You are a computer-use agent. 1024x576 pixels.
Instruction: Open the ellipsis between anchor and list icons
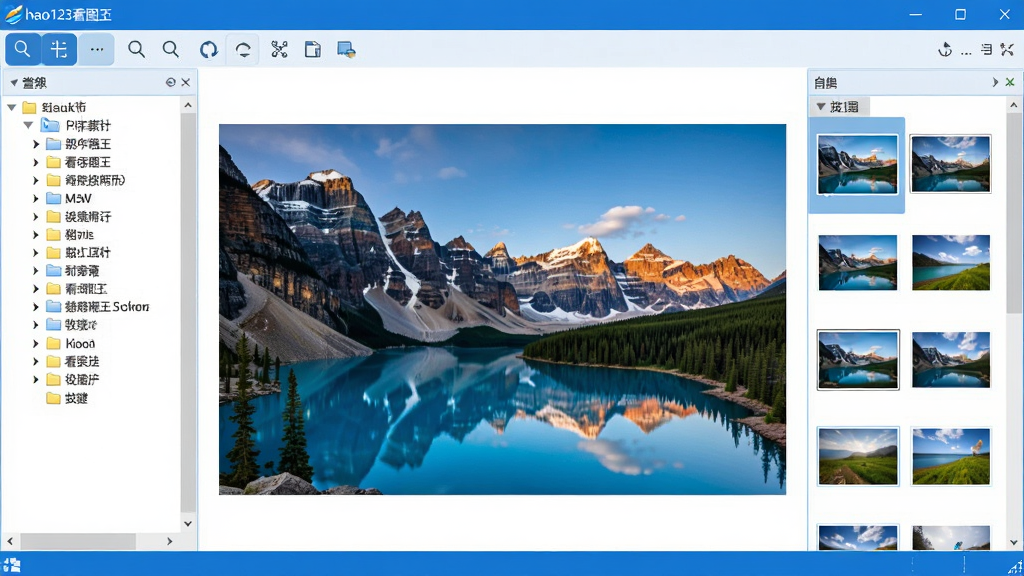tap(966, 52)
